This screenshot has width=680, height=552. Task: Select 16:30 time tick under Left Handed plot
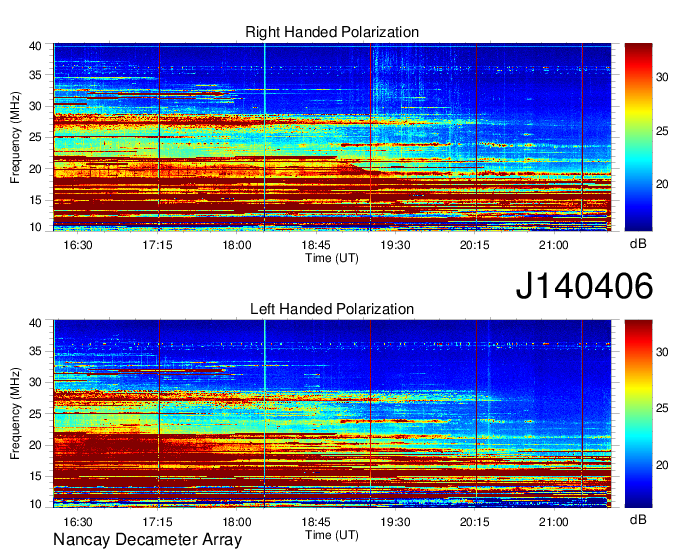click(78, 522)
